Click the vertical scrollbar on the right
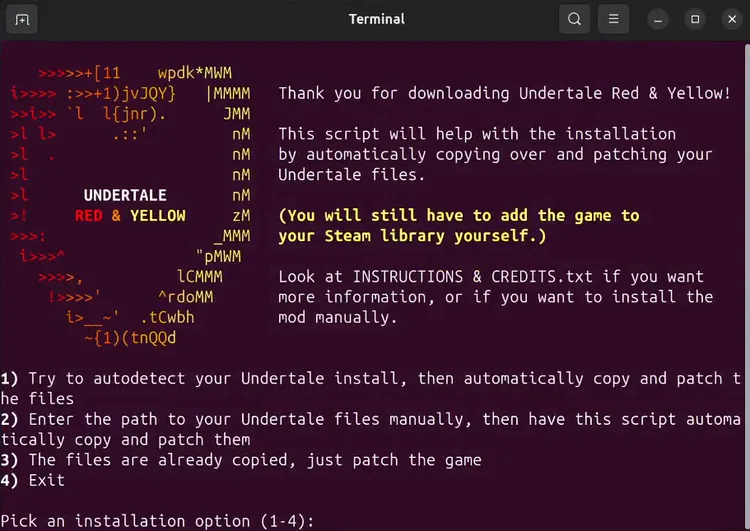The width and height of the screenshot is (750, 531). click(747, 287)
